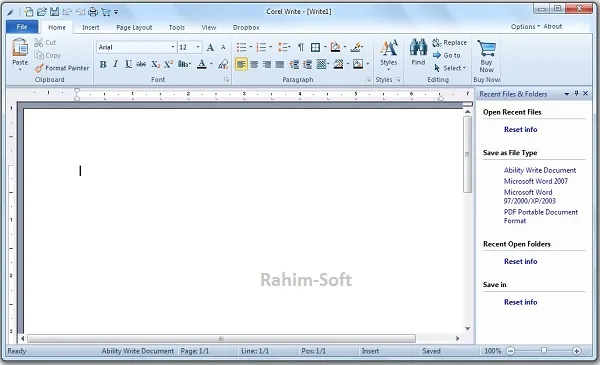The height and width of the screenshot is (365, 600).
Task: Select Center paragraph alignment
Action: click(254, 64)
